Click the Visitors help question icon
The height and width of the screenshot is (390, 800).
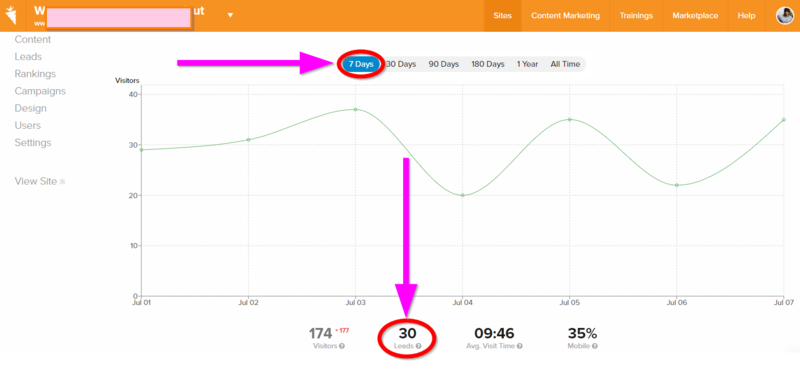[x=342, y=346]
